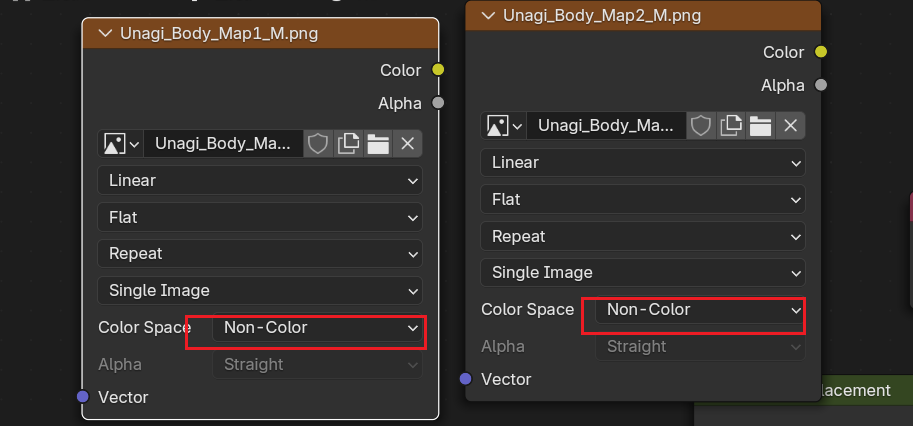
Task: Open image folder icon on Map1 node
Action: (377, 144)
